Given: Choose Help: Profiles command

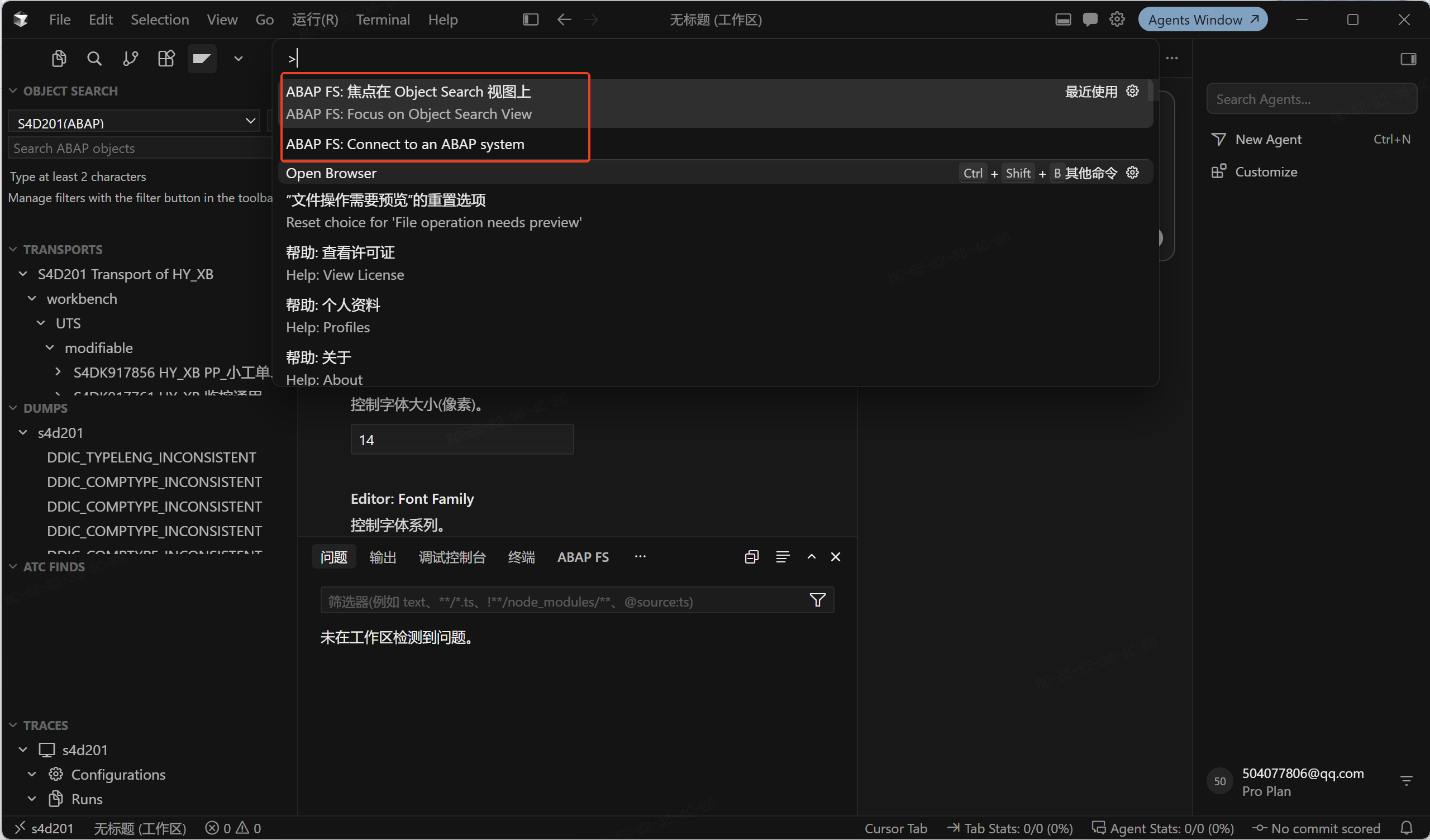Looking at the screenshot, I should tap(716, 316).
